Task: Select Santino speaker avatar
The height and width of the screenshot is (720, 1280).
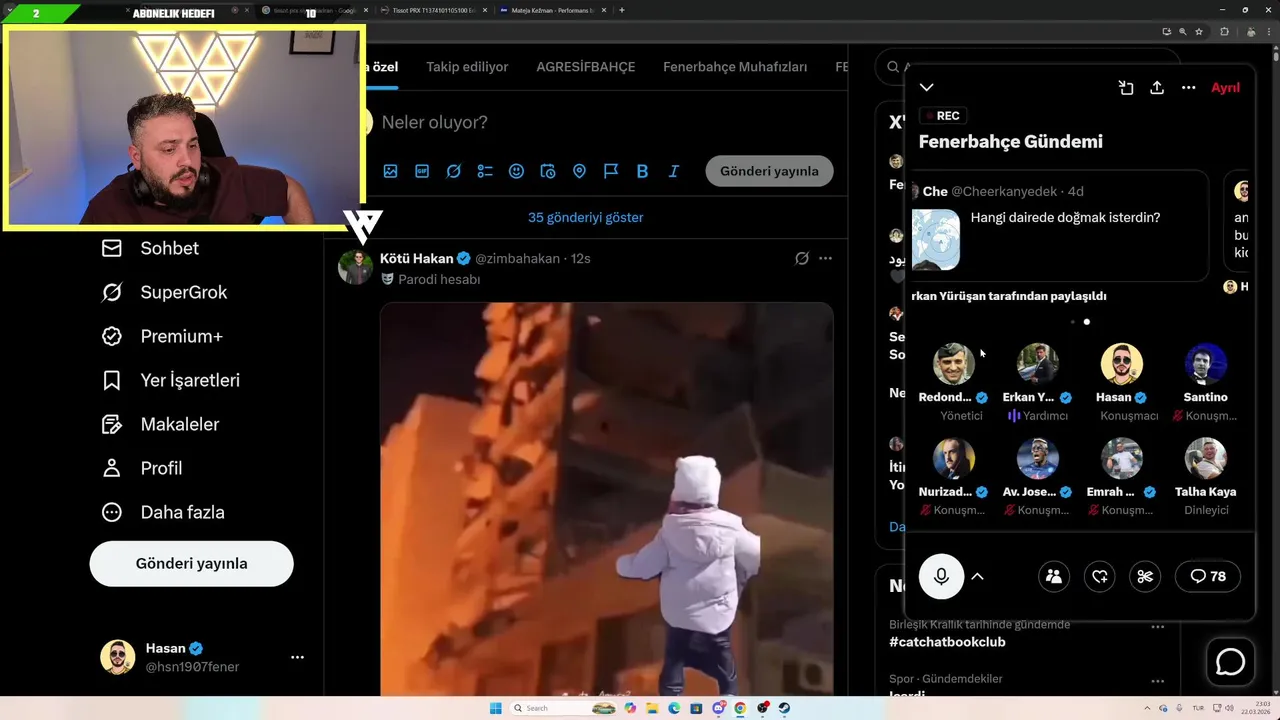Action: pos(1206,364)
